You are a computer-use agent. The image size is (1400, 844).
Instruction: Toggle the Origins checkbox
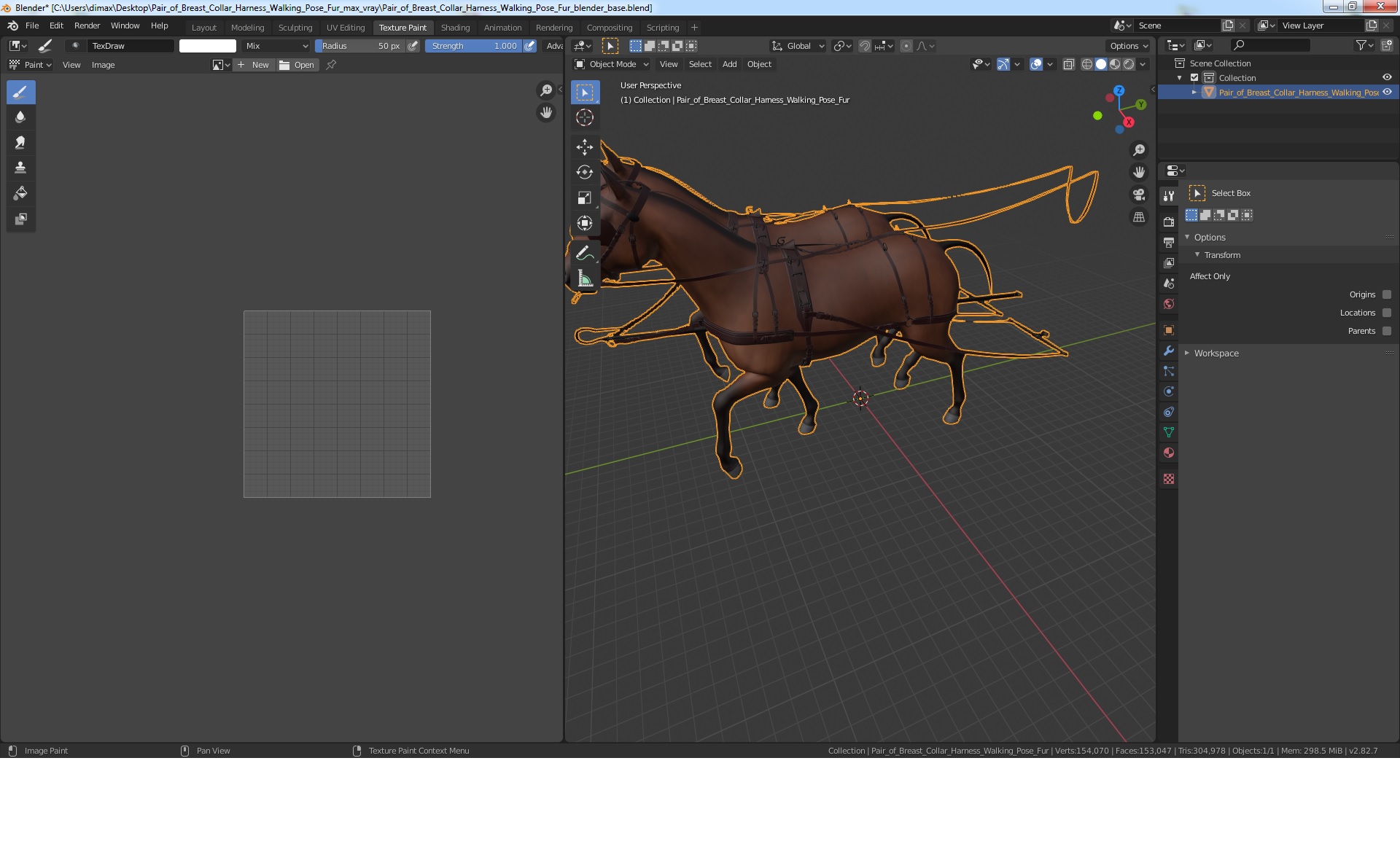click(x=1387, y=294)
